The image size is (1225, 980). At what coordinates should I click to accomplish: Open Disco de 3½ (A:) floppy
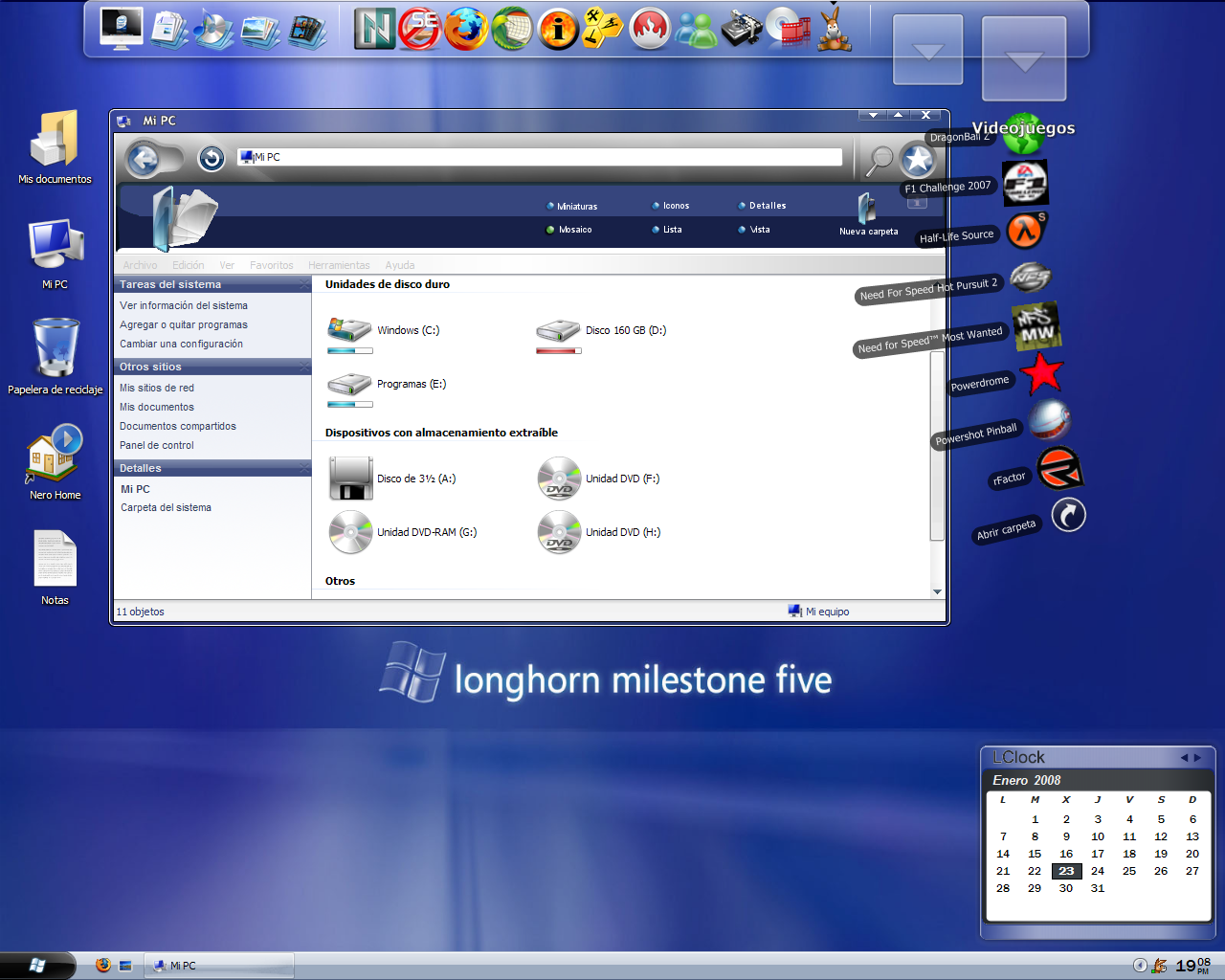click(391, 479)
